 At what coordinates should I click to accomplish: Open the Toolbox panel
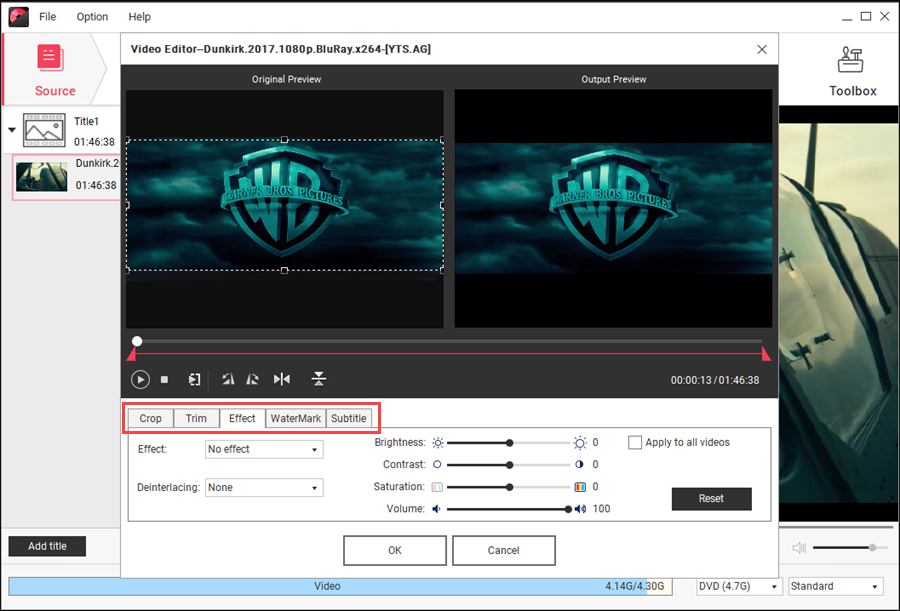pos(852,71)
